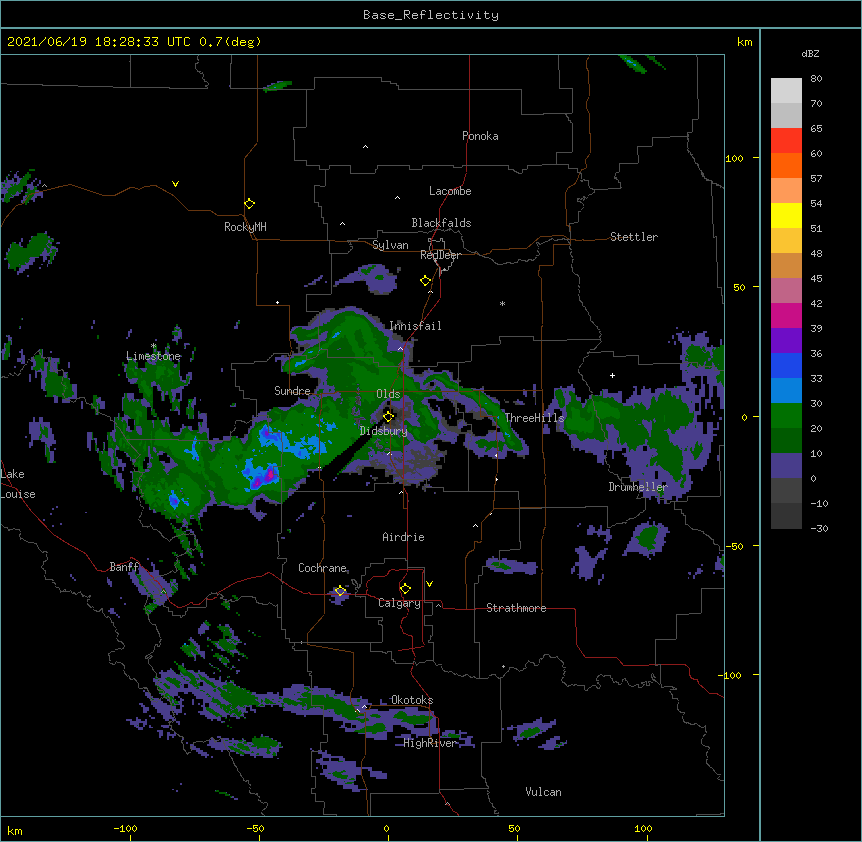Click the -100 tick on the bottom axis
Viewport: 862px width, 842px height.
pos(125,828)
